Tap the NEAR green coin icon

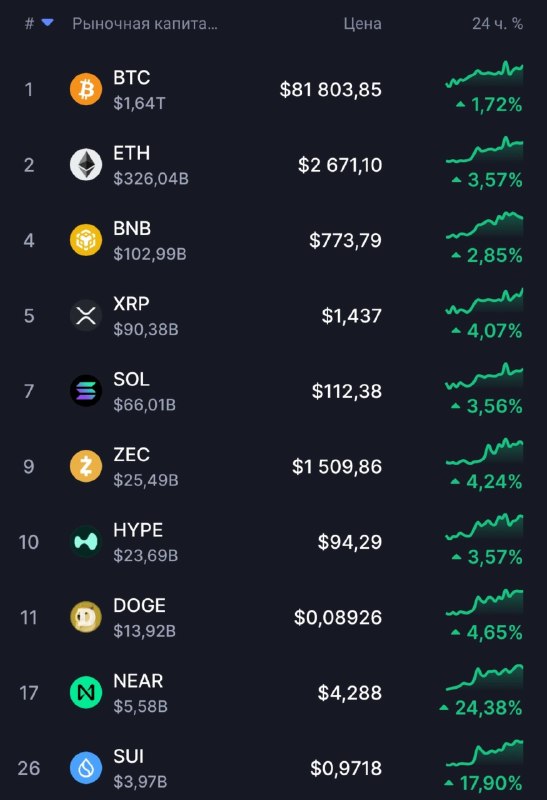click(x=86, y=692)
